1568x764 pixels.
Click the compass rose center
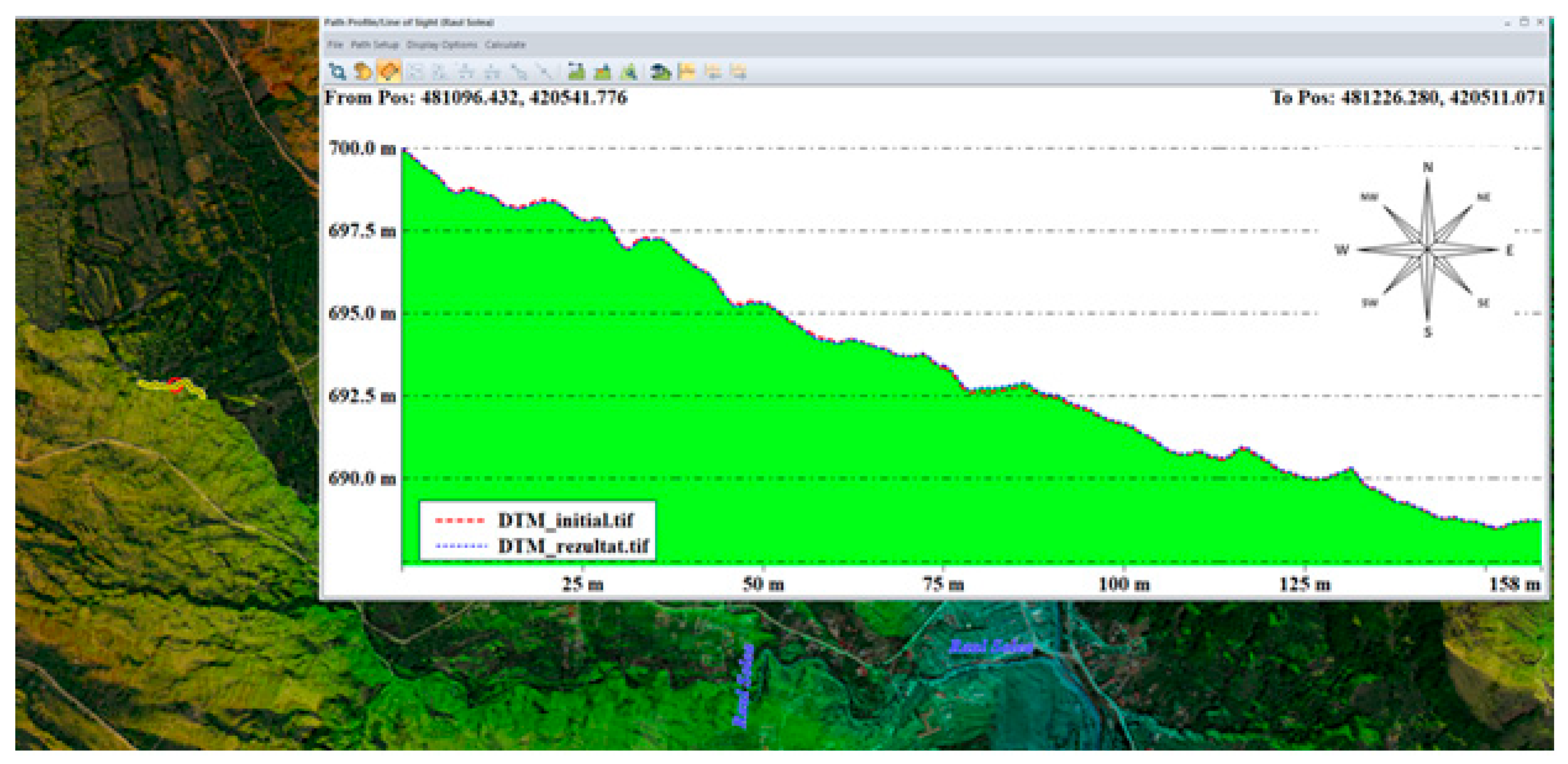tap(1427, 249)
